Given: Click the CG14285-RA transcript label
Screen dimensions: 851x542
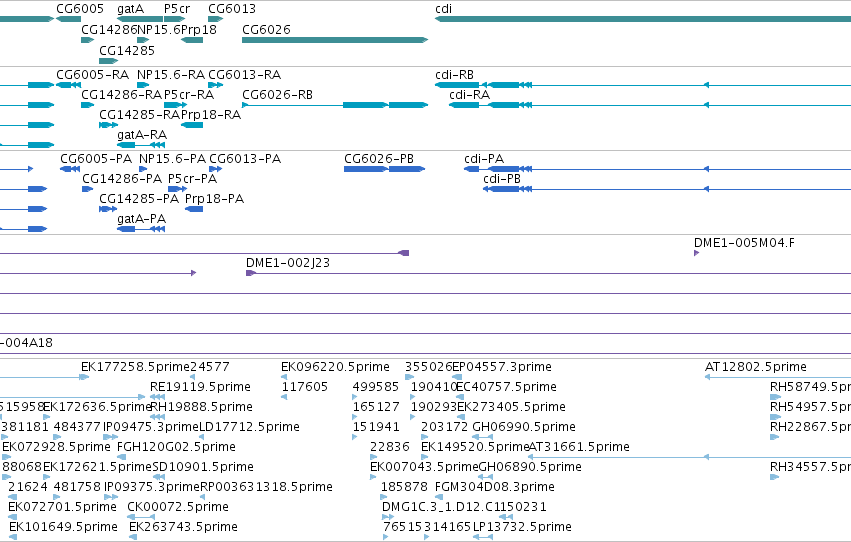Looking at the screenshot, I should pos(139,115).
